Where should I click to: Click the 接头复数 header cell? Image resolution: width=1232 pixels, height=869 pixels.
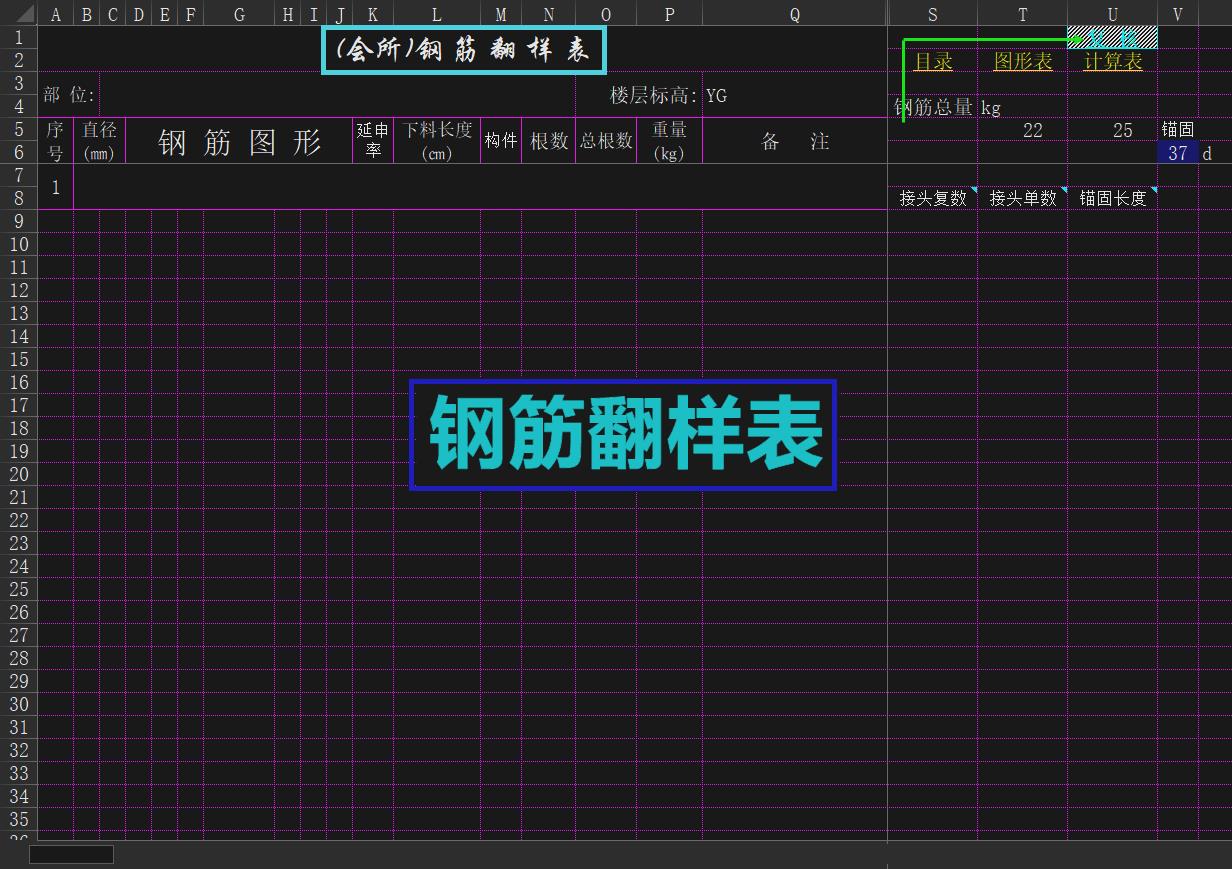click(932, 198)
